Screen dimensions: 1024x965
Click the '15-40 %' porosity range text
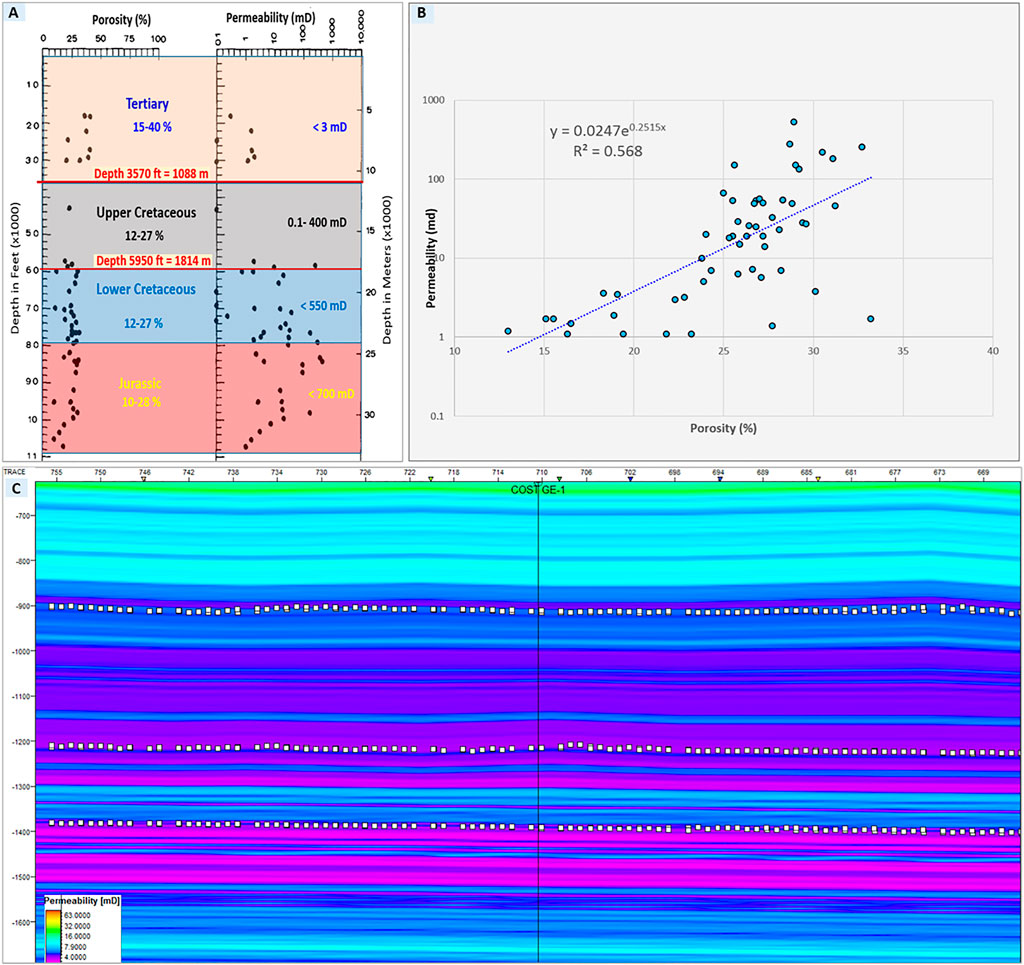tap(152, 127)
